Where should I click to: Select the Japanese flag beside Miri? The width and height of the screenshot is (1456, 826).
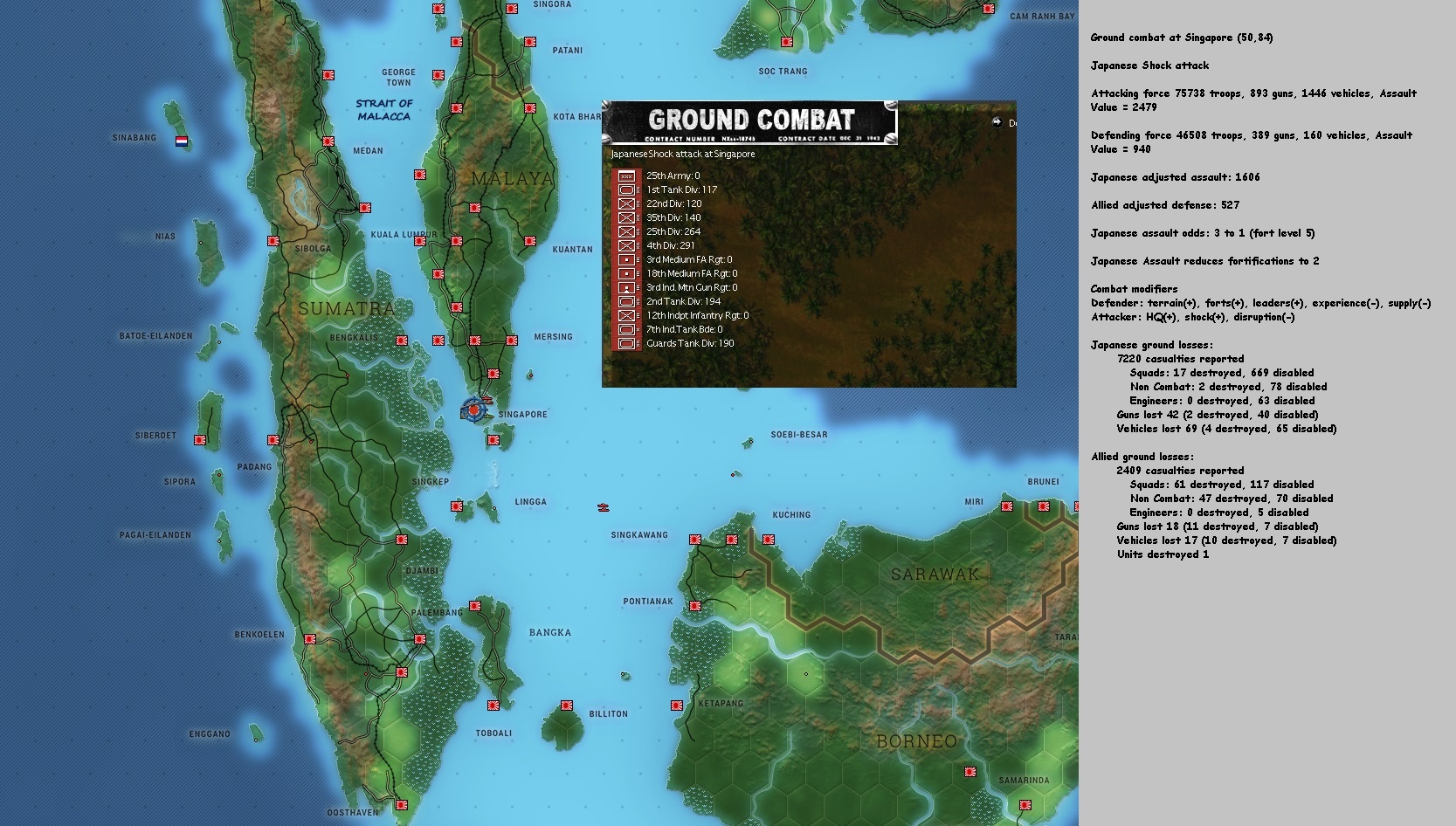pyautogui.click(x=1007, y=506)
